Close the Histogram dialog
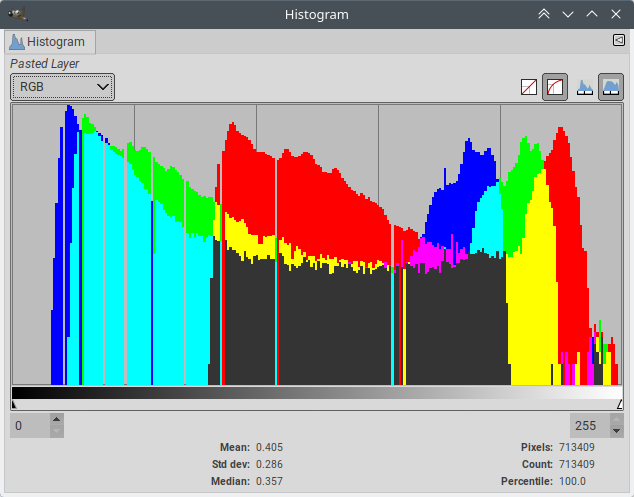Screen dimensions: 634x497 pos(616,14)
